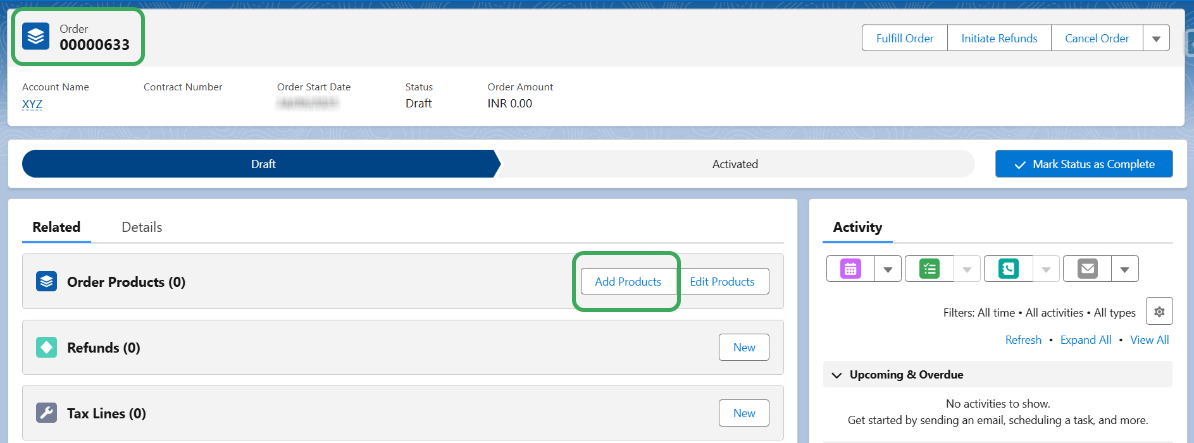Open activity timeline settings gear
This screenshot has height=443, width=1194.
[x=1159, y=312]
